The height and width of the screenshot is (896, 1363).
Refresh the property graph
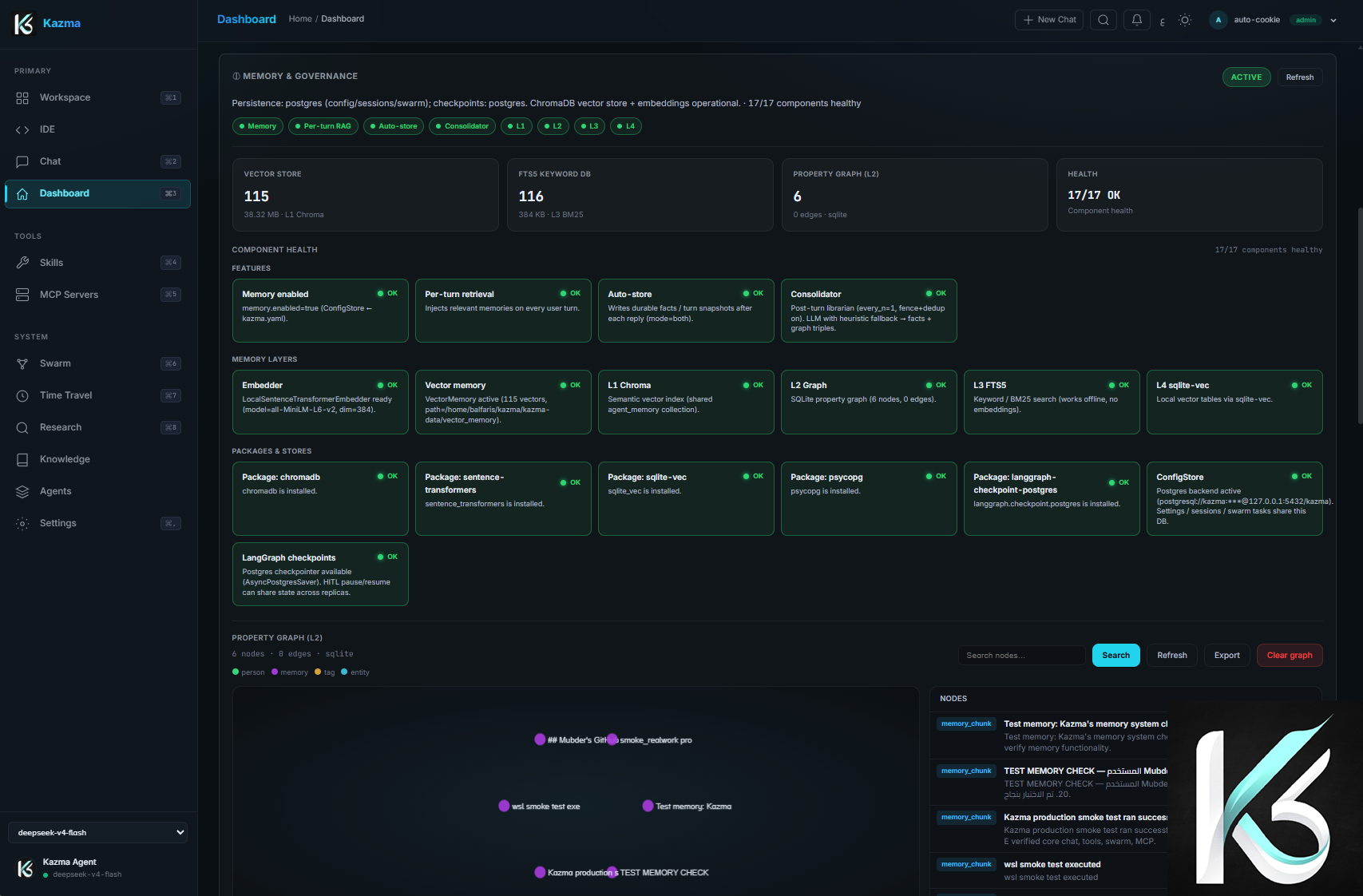[1172, 656]
